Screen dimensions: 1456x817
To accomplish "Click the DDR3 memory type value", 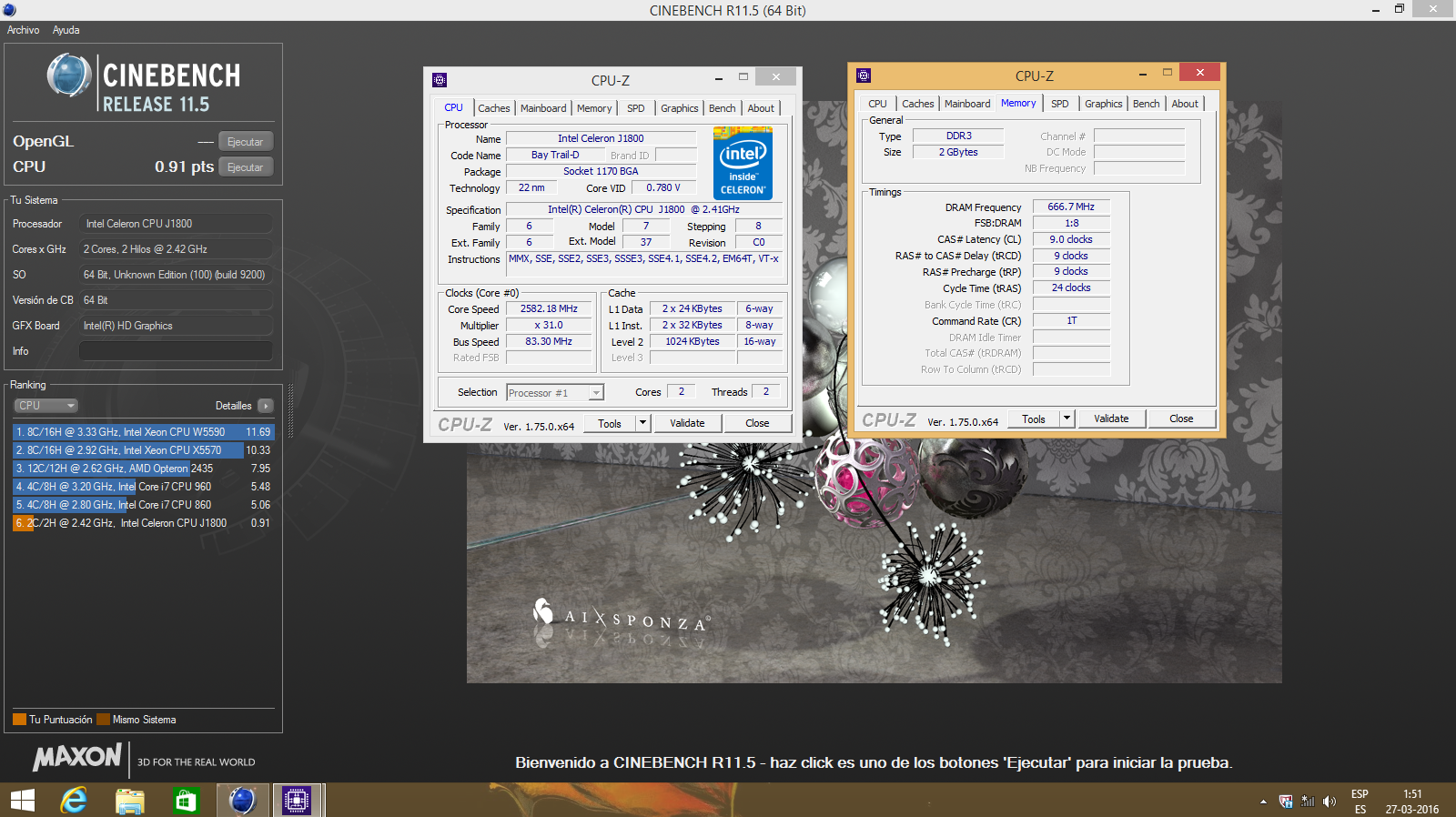I will click(958, 136).
